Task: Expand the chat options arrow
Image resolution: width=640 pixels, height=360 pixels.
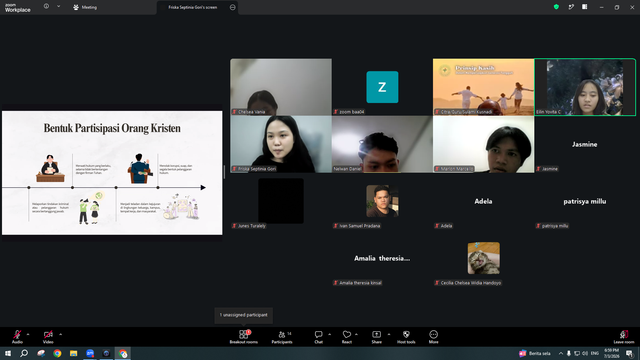Action: 329,334
